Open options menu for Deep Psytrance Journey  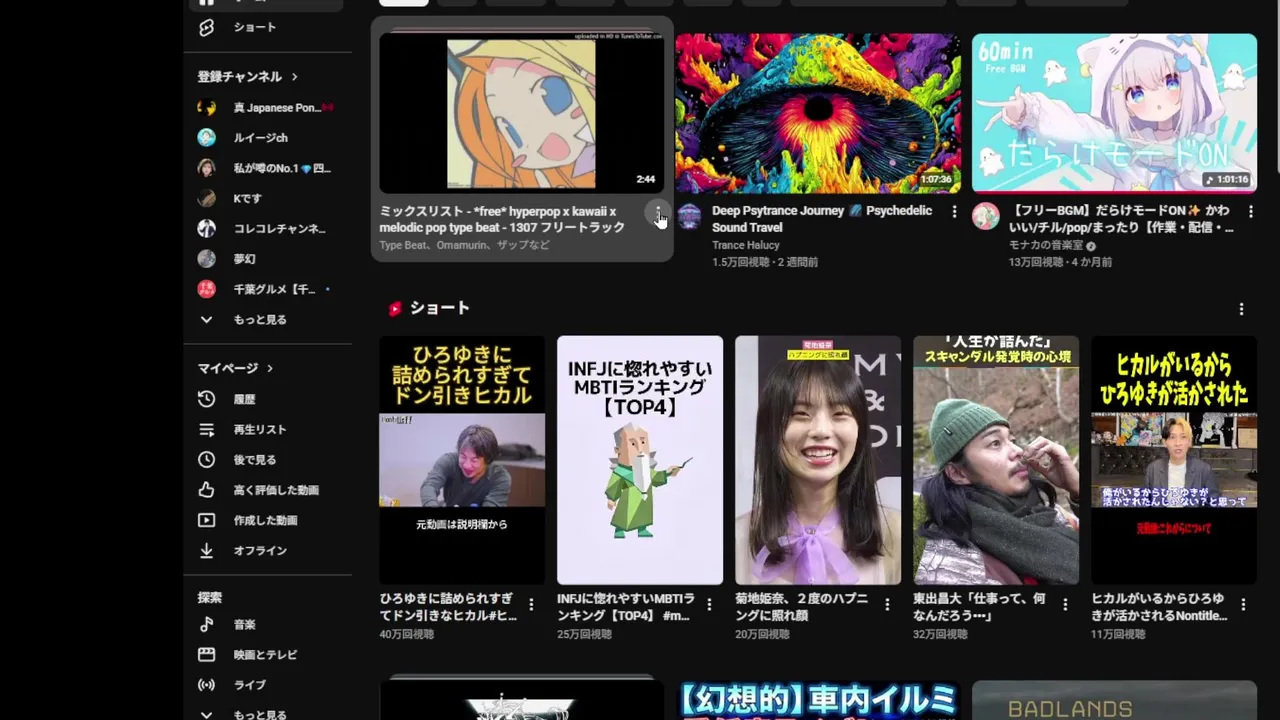point(954,212)
